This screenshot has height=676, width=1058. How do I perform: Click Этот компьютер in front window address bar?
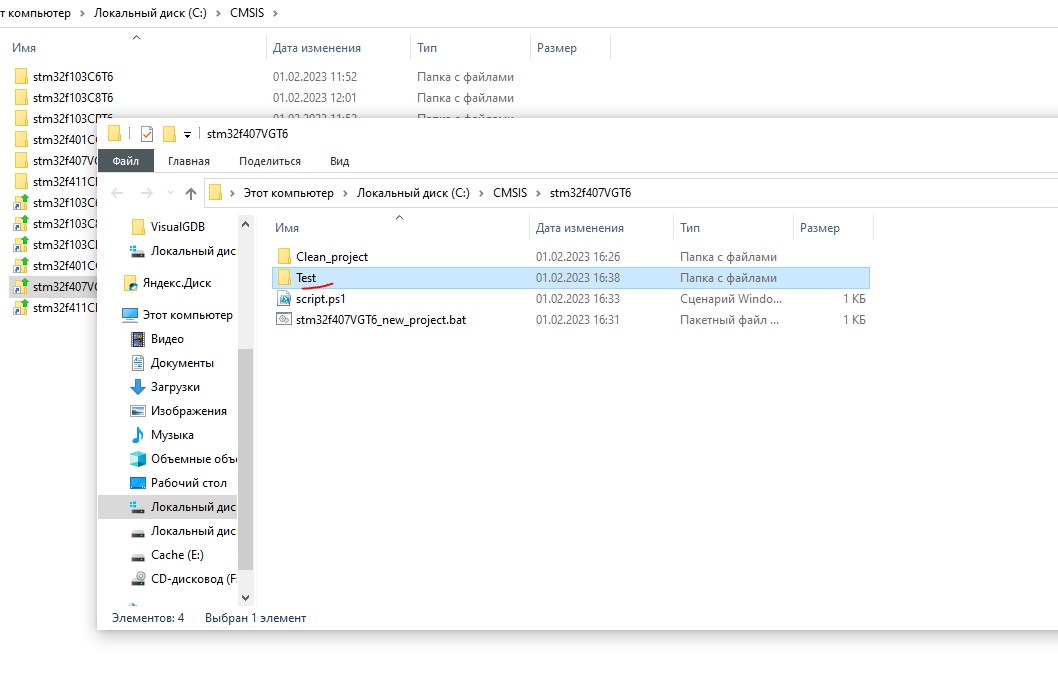coord(289,193)
